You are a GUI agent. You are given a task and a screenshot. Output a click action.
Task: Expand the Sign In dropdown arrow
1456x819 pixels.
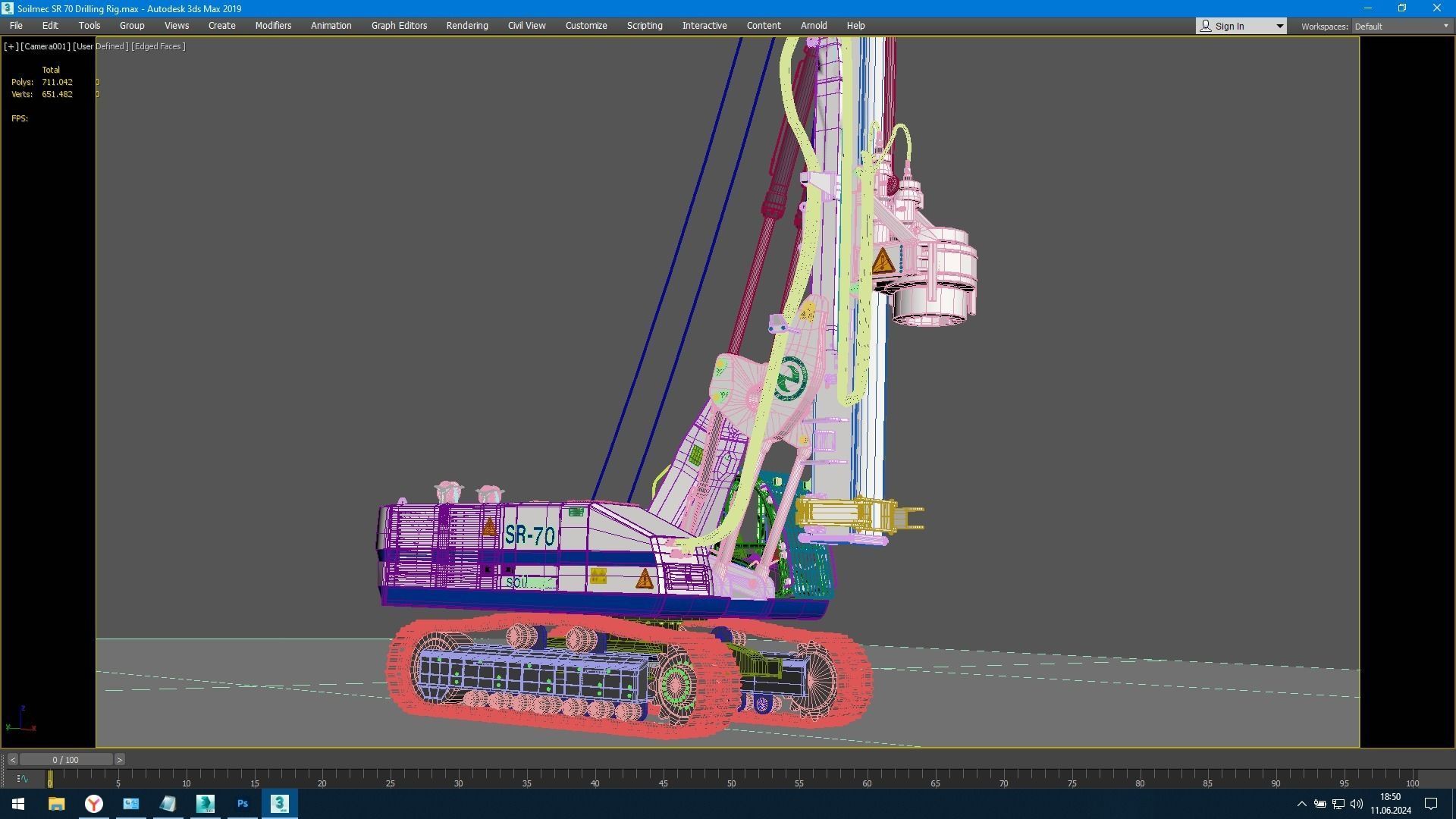[1279, 26]
